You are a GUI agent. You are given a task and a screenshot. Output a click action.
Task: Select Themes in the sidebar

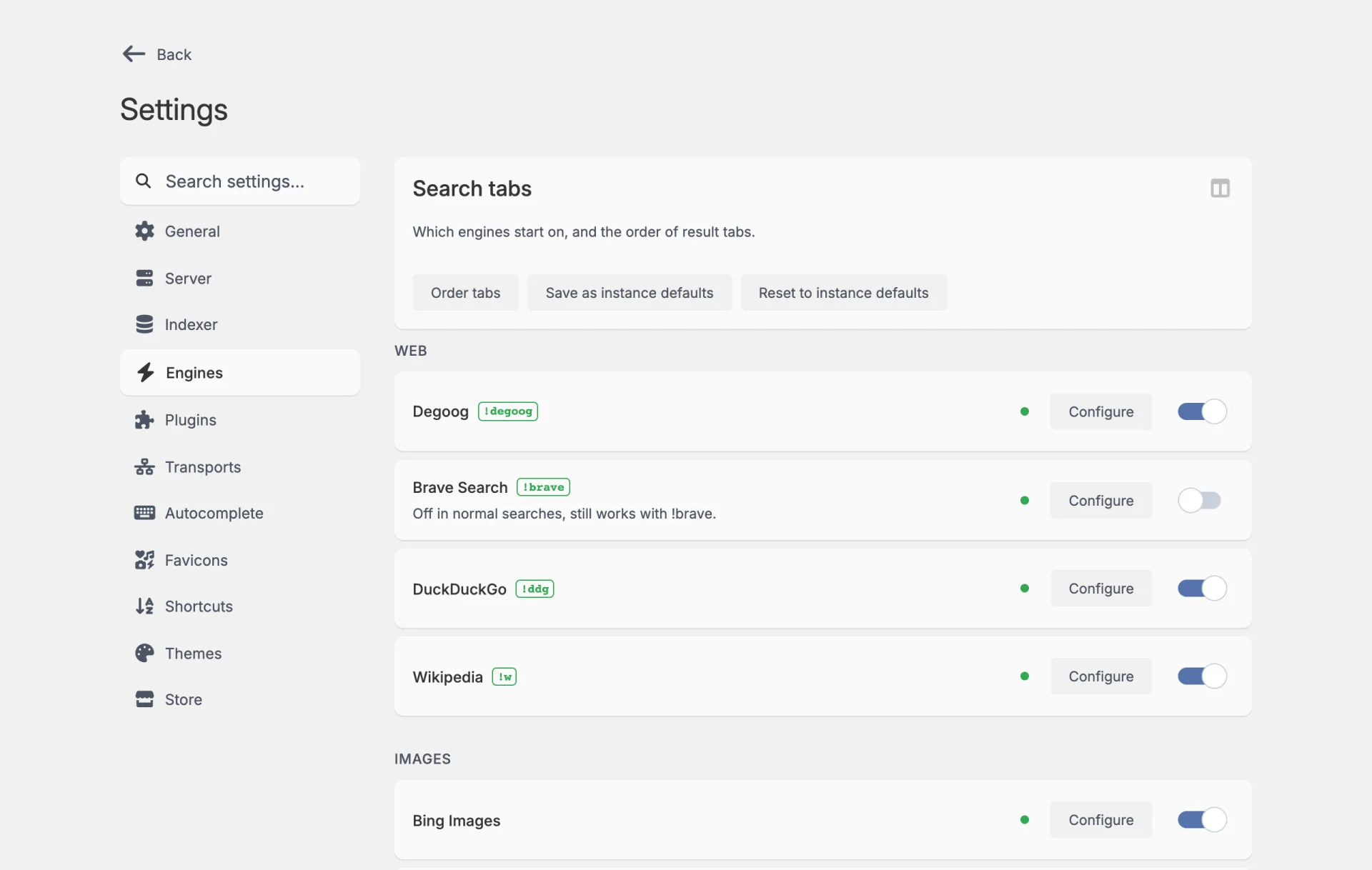(240, 654)
